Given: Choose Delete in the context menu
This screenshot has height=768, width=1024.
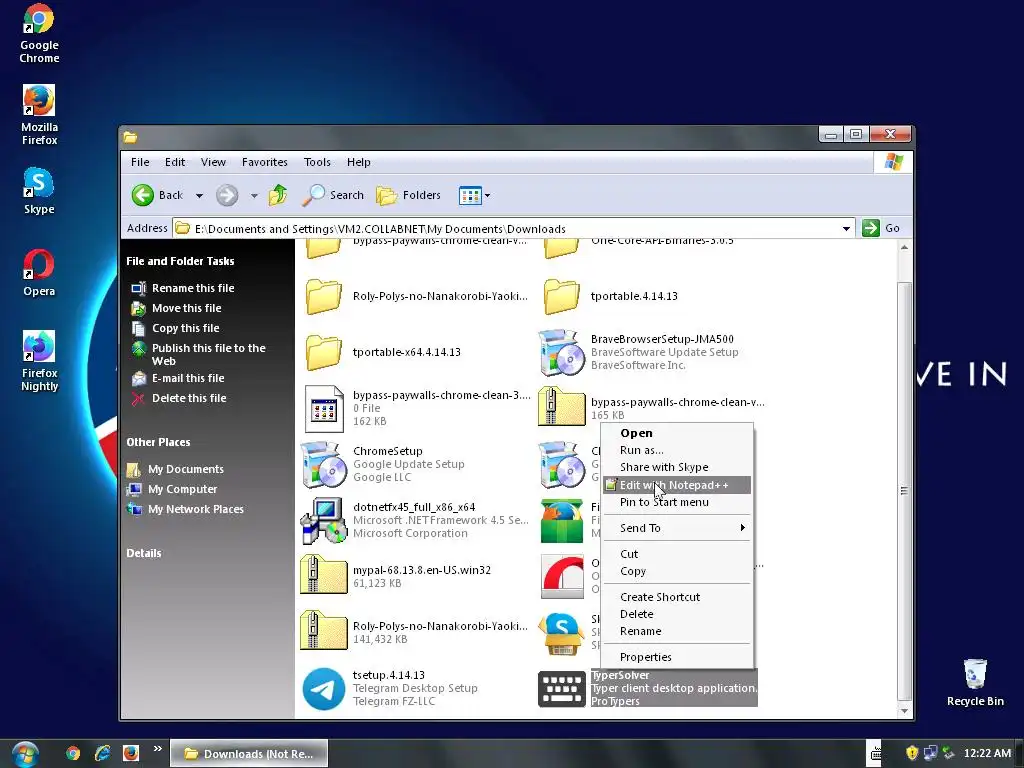Looking at the screenshot, I should pos(677,614).
